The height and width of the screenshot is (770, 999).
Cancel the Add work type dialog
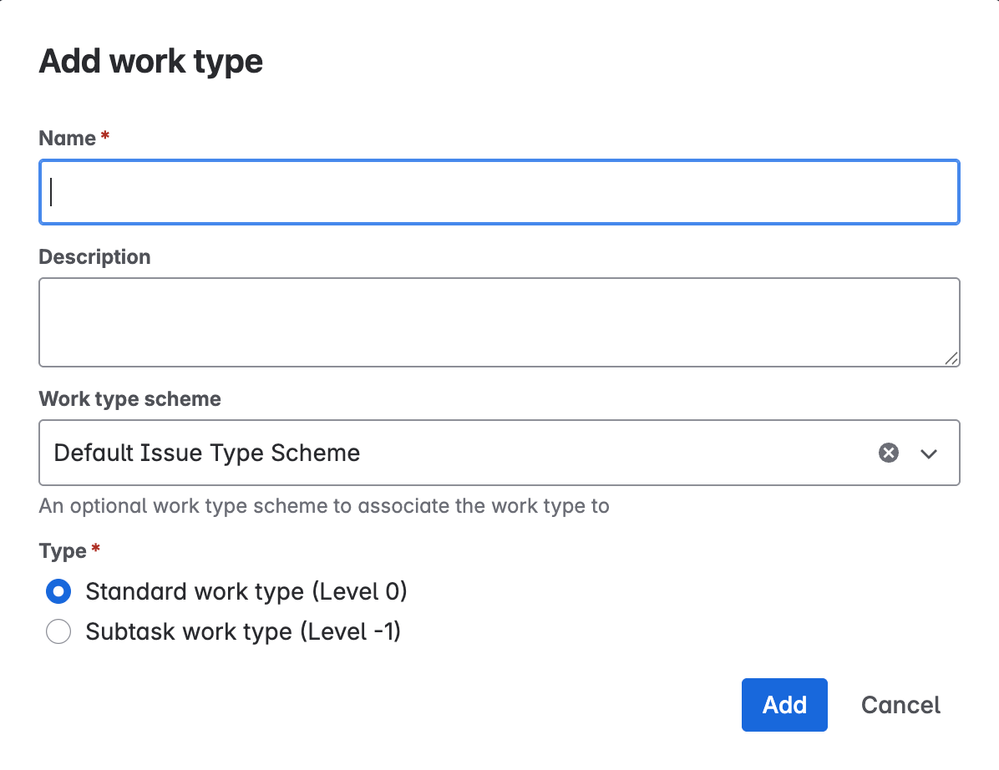900,705
